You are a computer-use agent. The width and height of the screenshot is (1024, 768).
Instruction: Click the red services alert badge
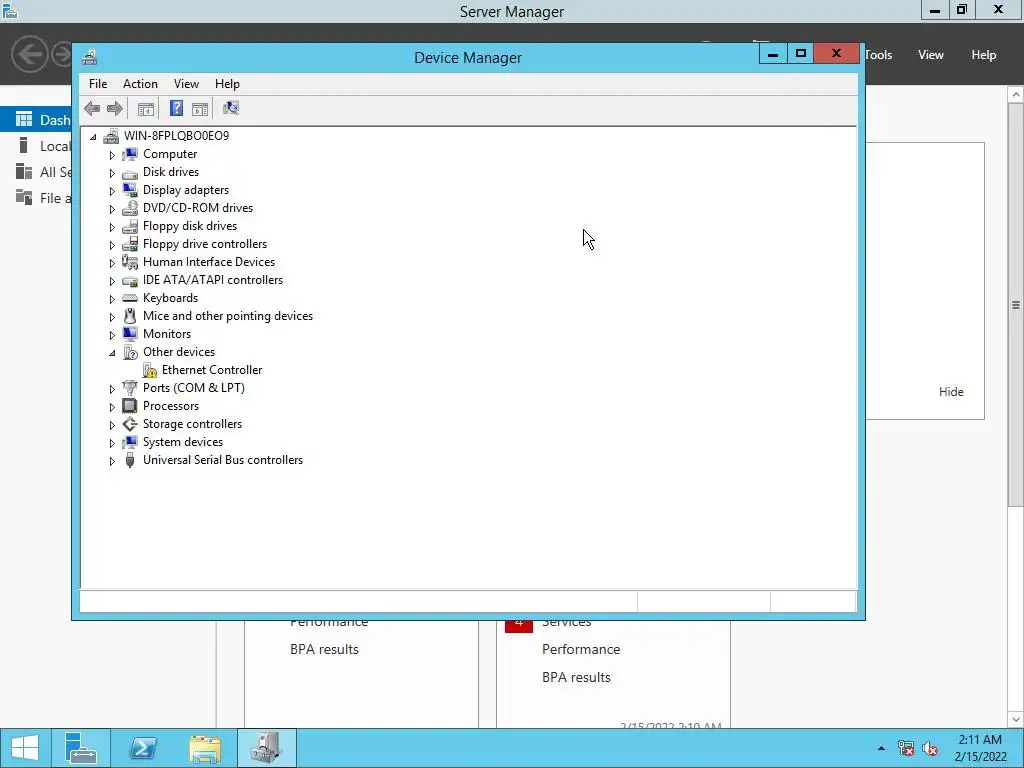coord(519,624)
